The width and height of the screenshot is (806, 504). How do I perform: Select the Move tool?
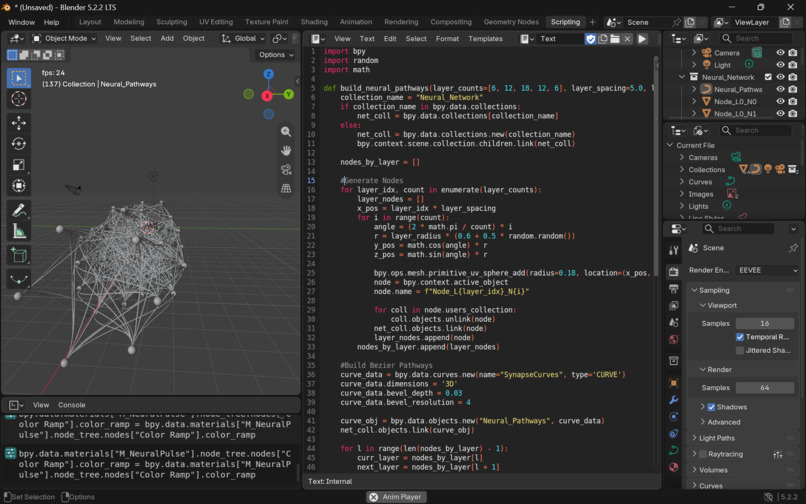[19, 123]
